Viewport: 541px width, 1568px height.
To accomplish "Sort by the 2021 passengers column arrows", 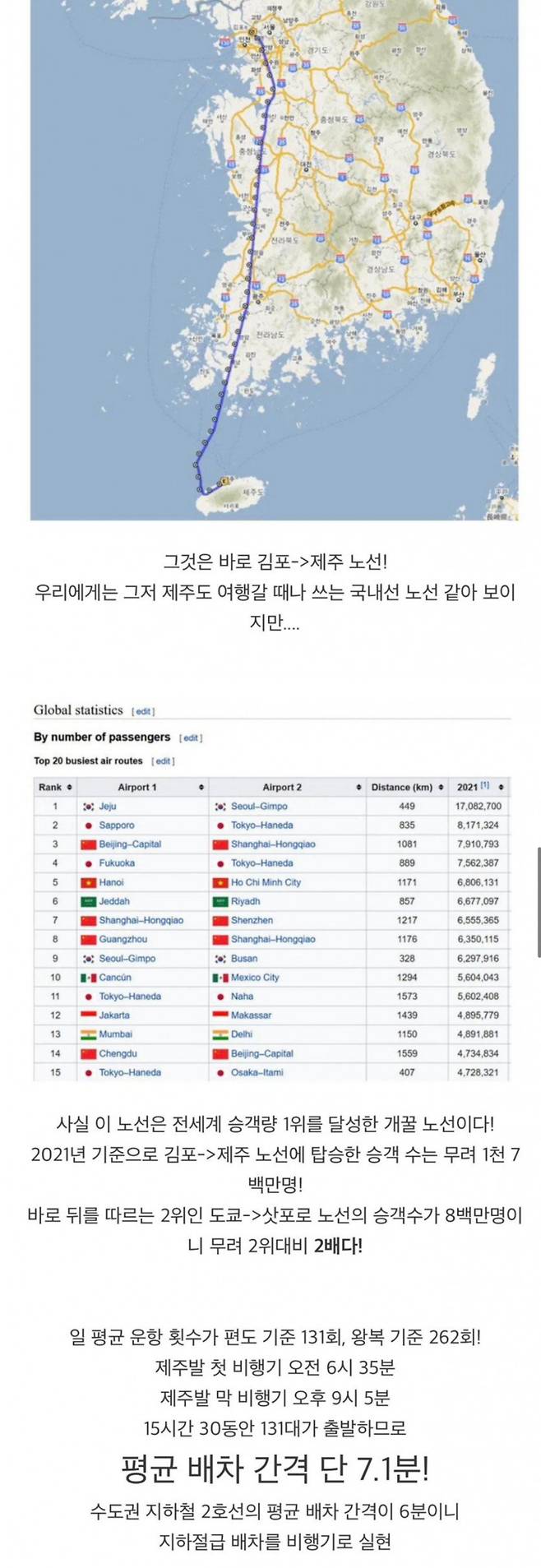I will [x=502, y=788].
